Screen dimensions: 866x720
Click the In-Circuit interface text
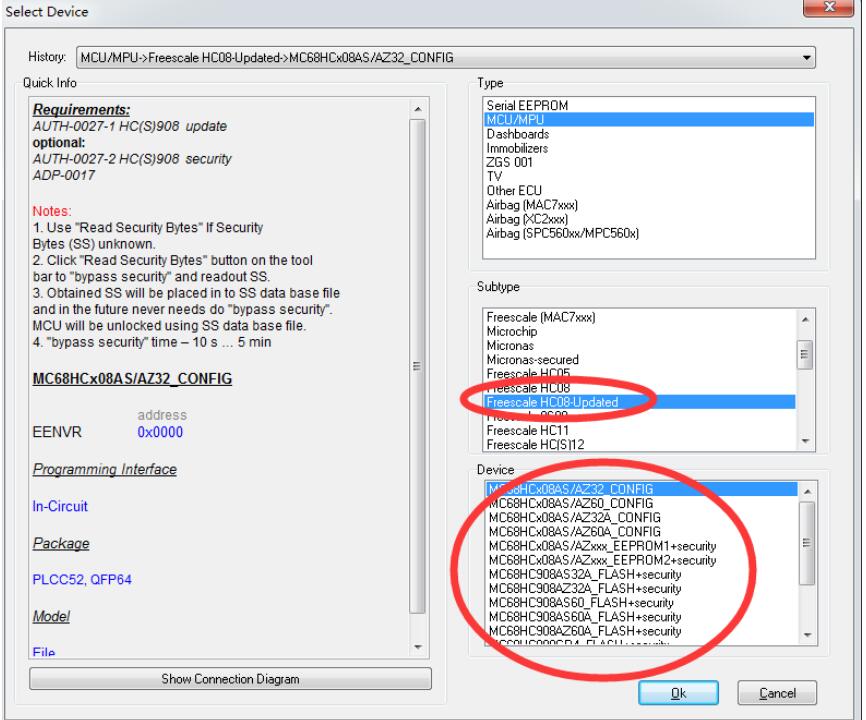[60, 506]
